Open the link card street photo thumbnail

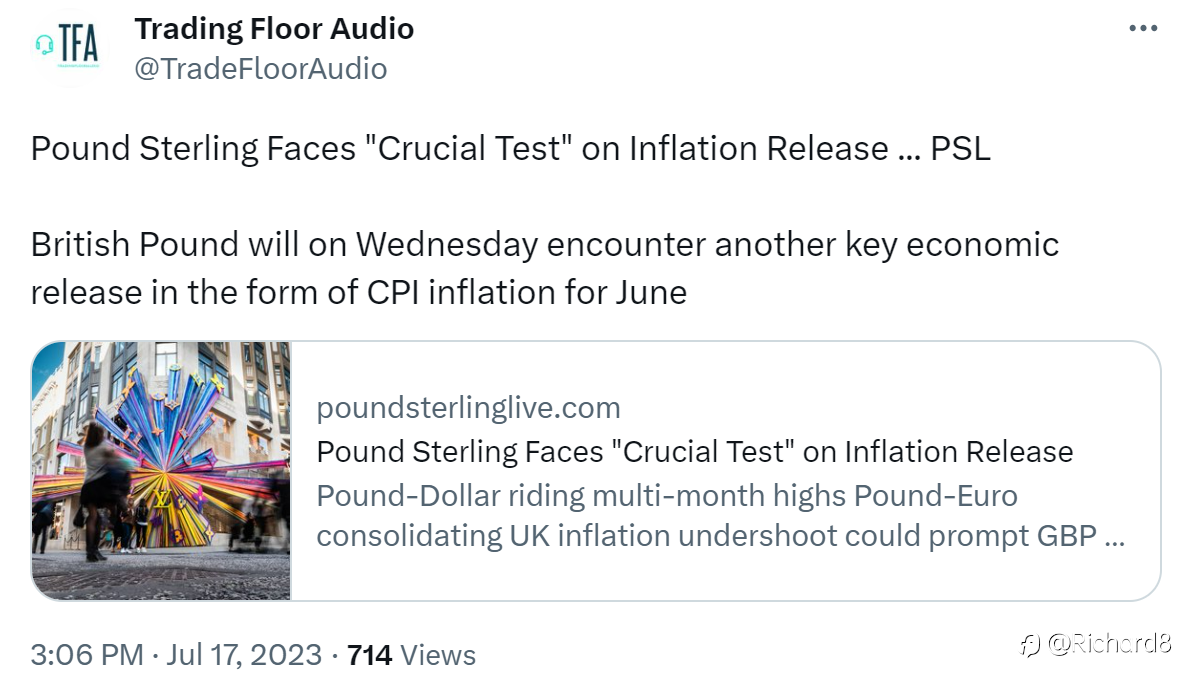161,470
